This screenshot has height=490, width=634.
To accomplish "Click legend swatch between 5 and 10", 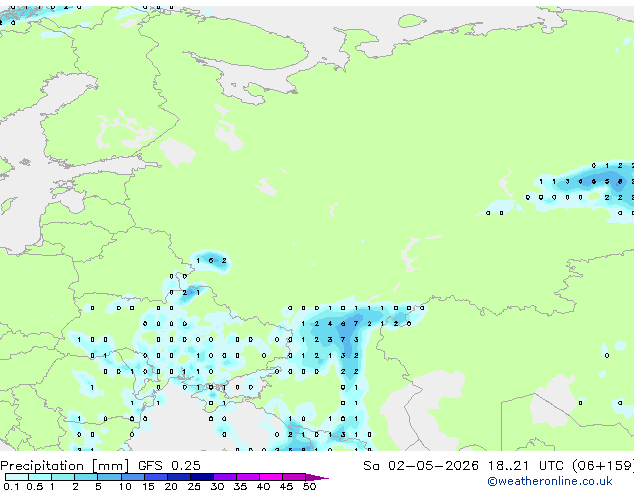I will pos(109,477).
